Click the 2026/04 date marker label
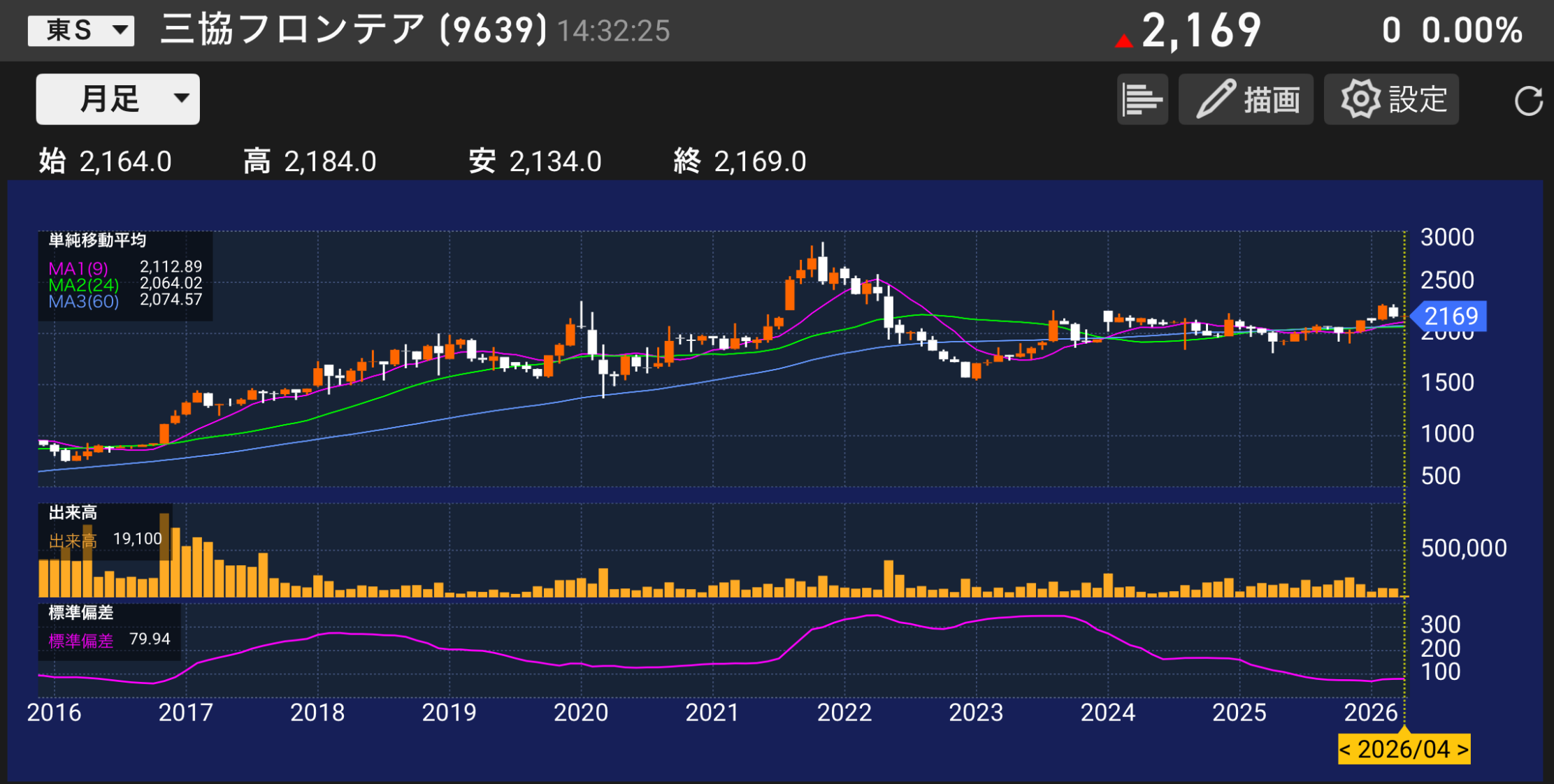Image resolution: width=1554 pixels, height=784 pixels. click(x=1404, y=750)
